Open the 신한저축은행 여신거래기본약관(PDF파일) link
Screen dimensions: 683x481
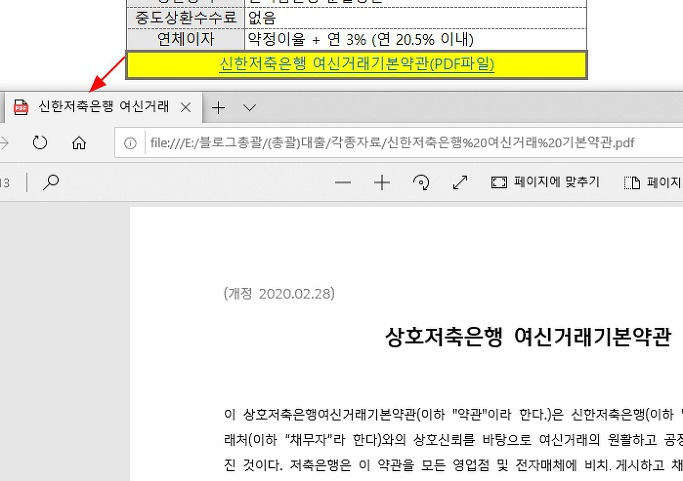pos(356,64)
